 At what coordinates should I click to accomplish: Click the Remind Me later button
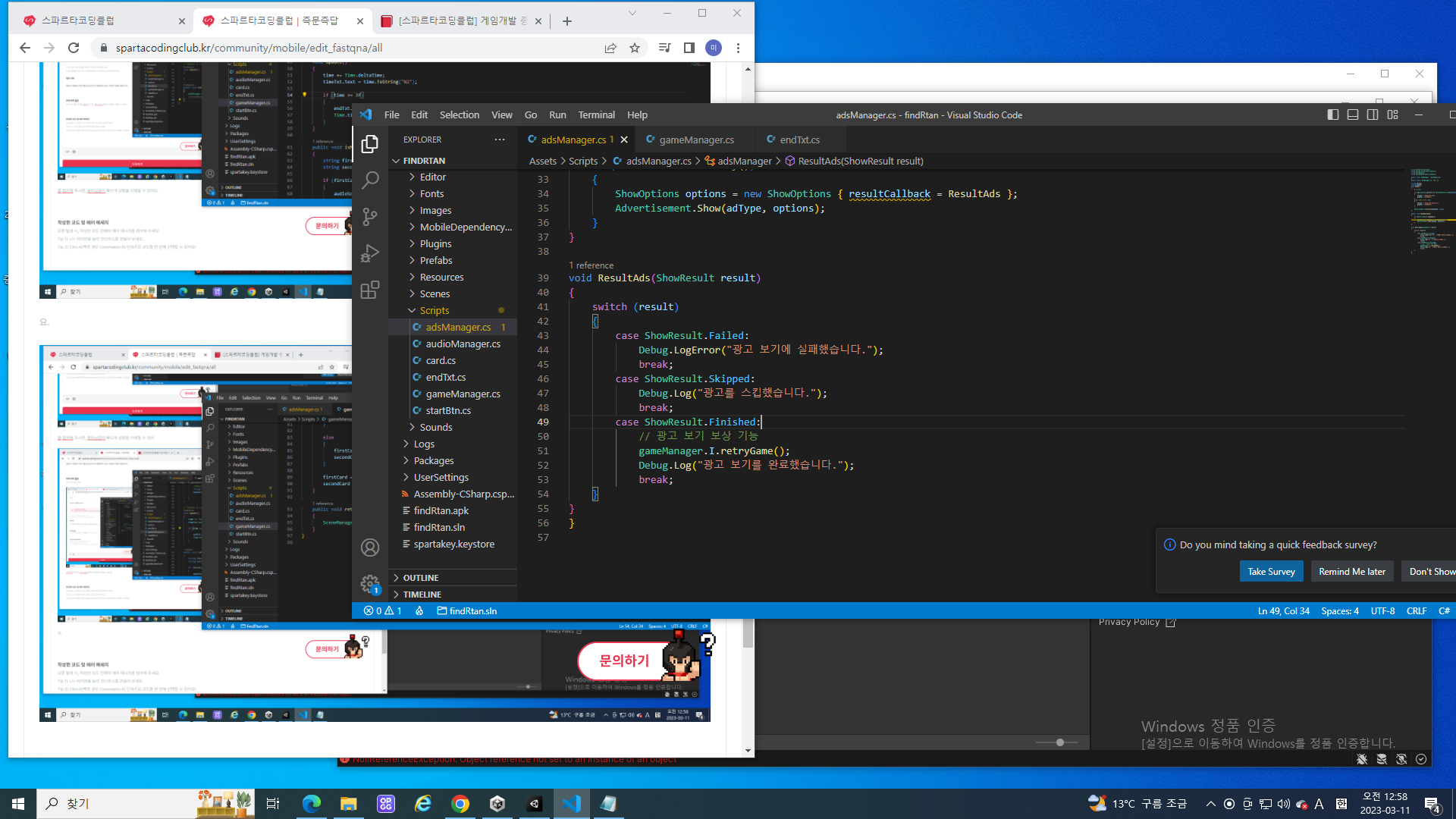coord(1352,572)
